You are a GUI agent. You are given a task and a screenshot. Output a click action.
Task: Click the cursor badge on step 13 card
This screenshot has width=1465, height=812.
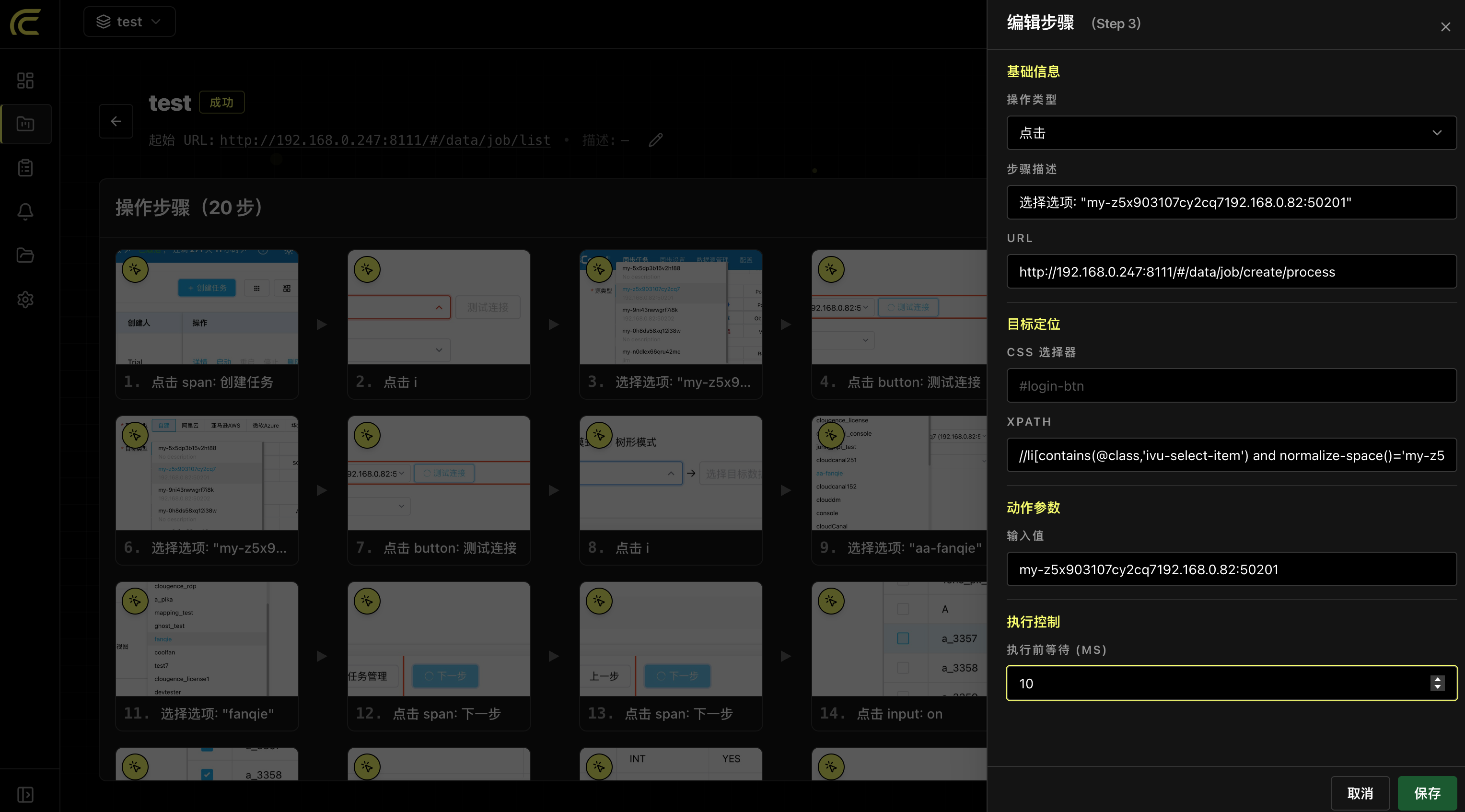599,601
